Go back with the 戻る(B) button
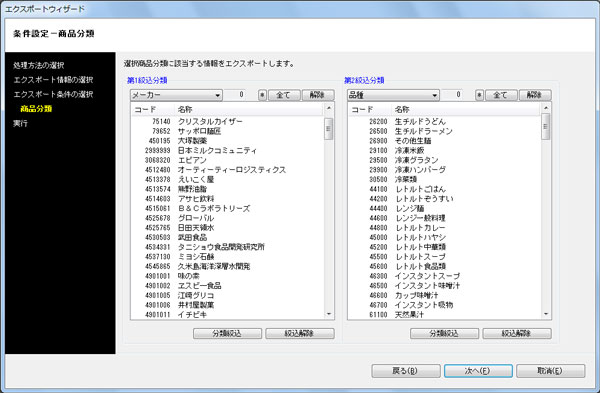Viewport: 600px width, 393px height. click(406, 371)
